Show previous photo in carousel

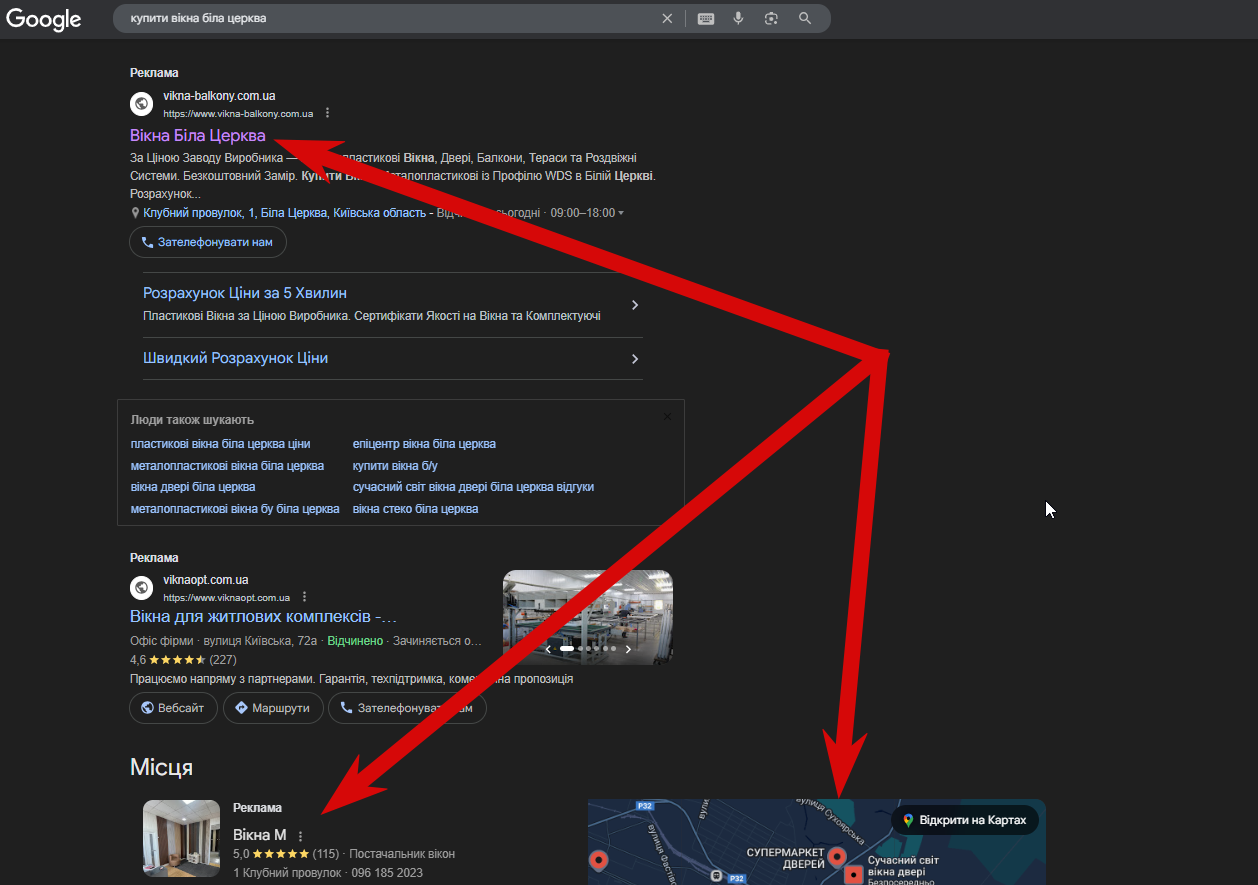click(547, 649)
